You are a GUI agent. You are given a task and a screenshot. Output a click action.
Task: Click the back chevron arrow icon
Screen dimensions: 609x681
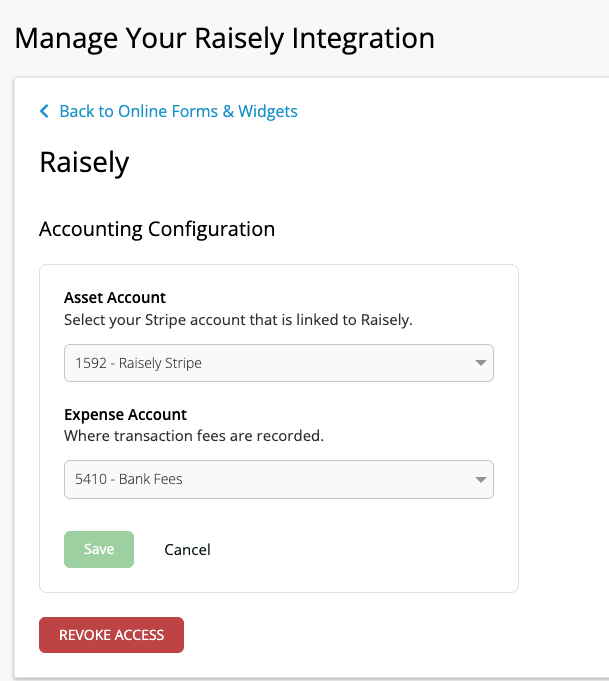click(x=44, y=112)
